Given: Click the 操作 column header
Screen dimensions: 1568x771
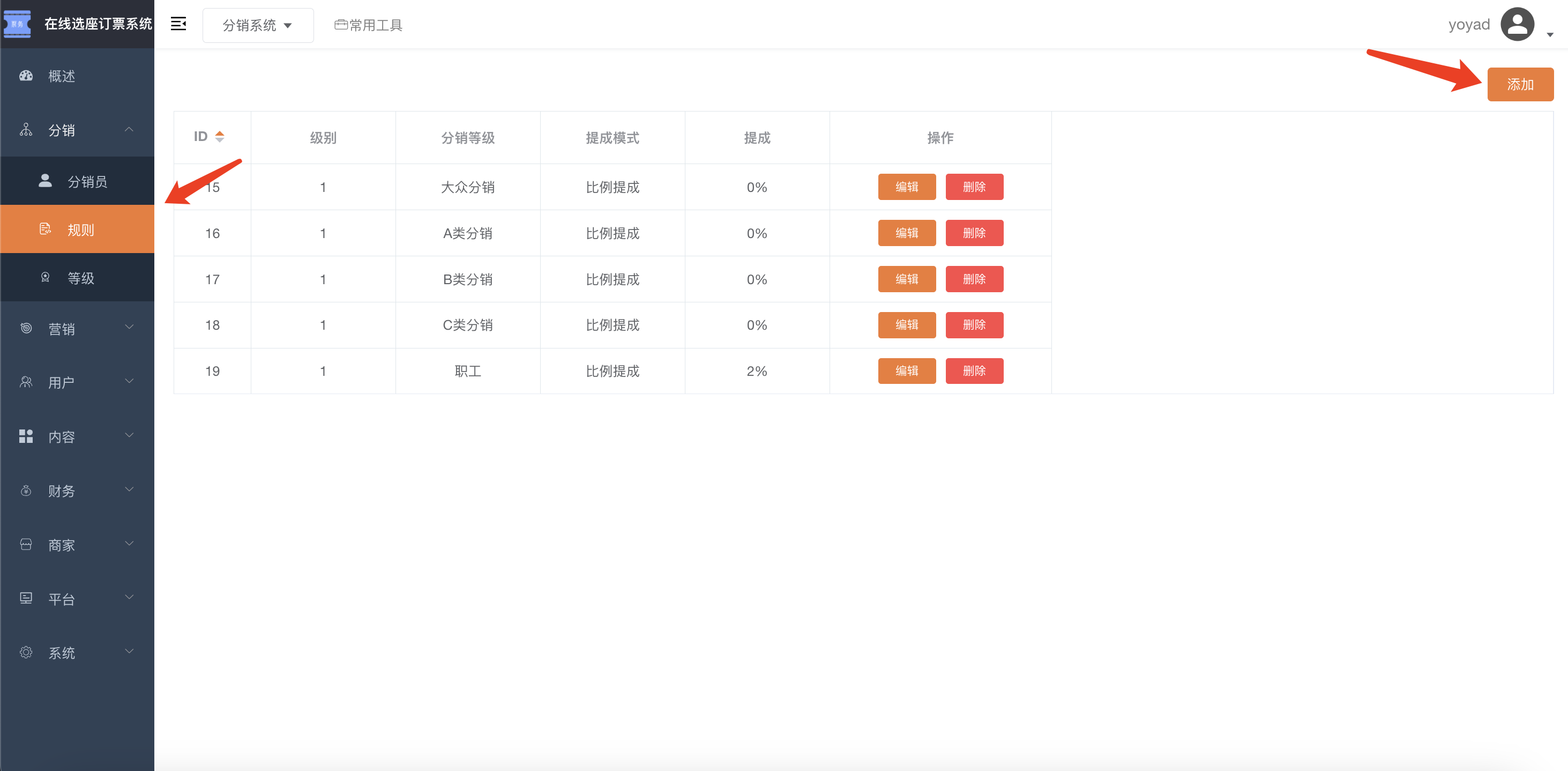Looking at the screenshot, I should (x=940, y=138).
